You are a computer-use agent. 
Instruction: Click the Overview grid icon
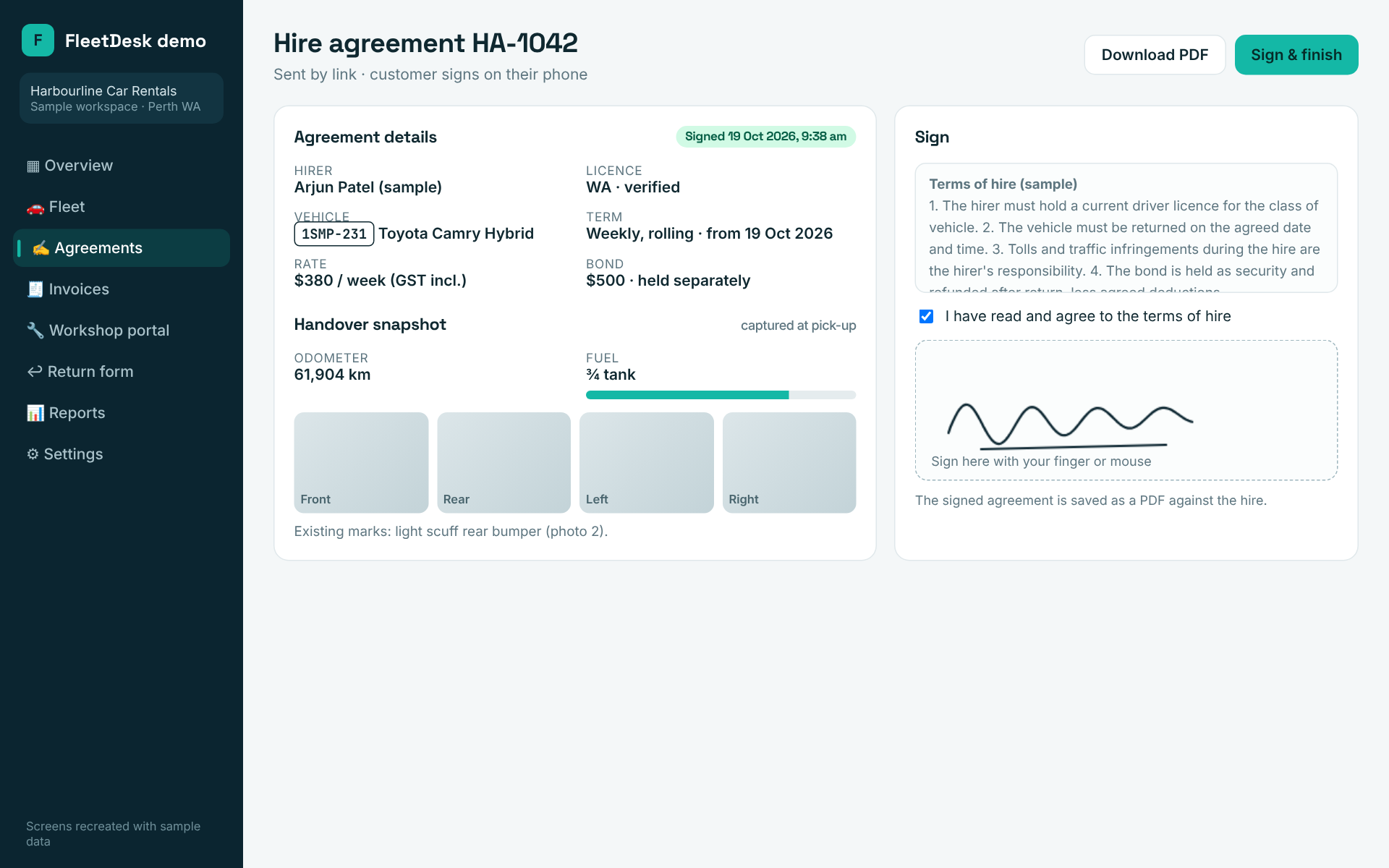[x=33, y=166]
